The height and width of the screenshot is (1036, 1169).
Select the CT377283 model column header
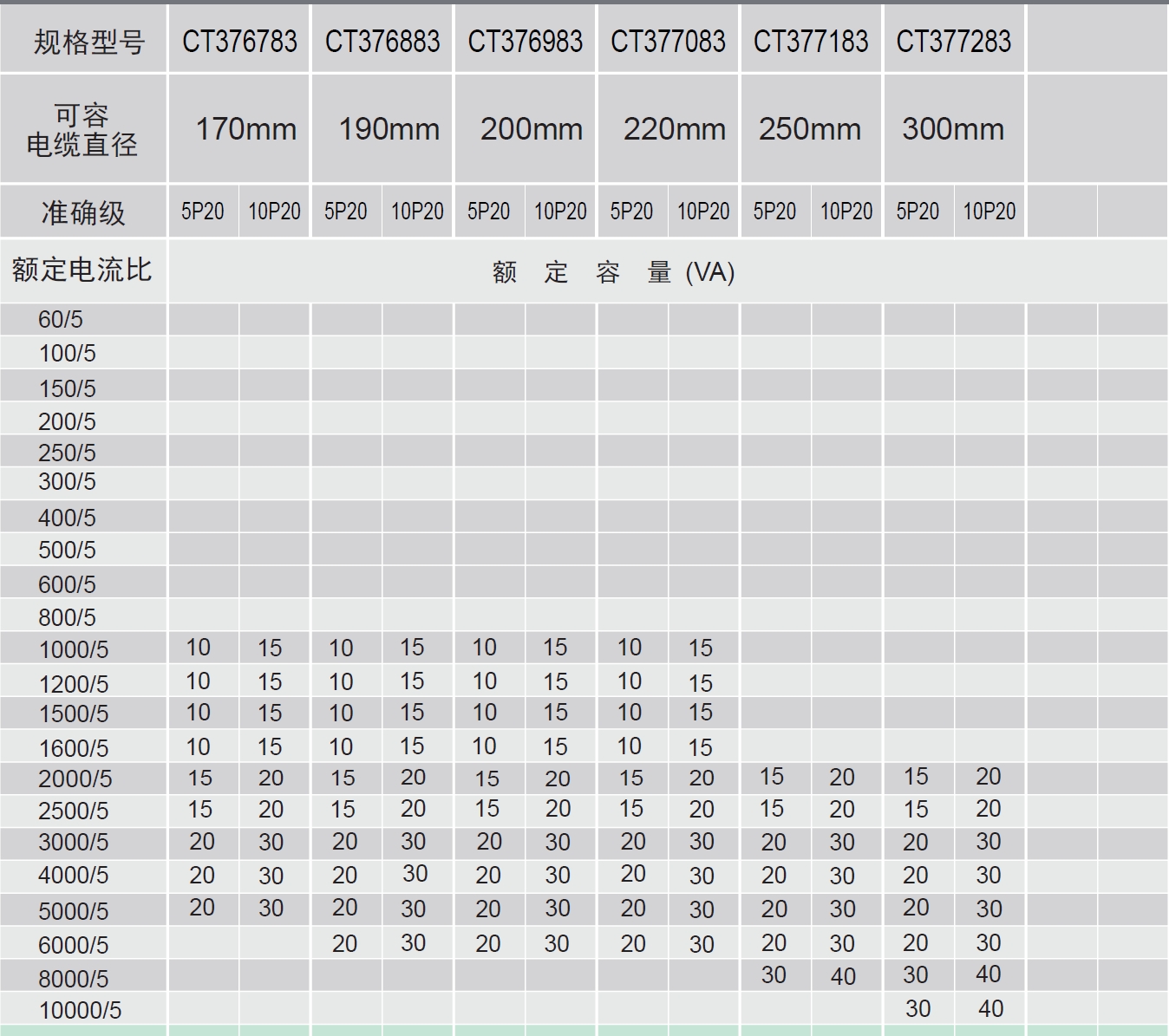click(953, 41)
